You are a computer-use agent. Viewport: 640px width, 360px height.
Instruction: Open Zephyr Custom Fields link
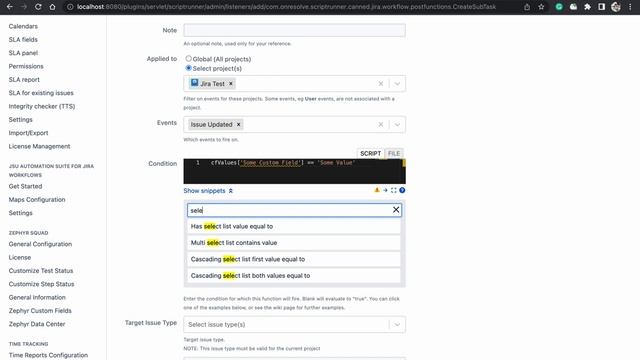40,311
